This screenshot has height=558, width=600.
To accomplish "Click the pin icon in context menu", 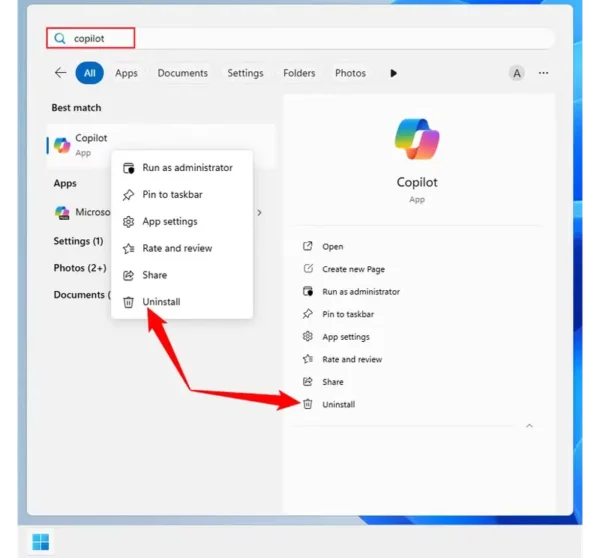I will [x=129, y=195].
